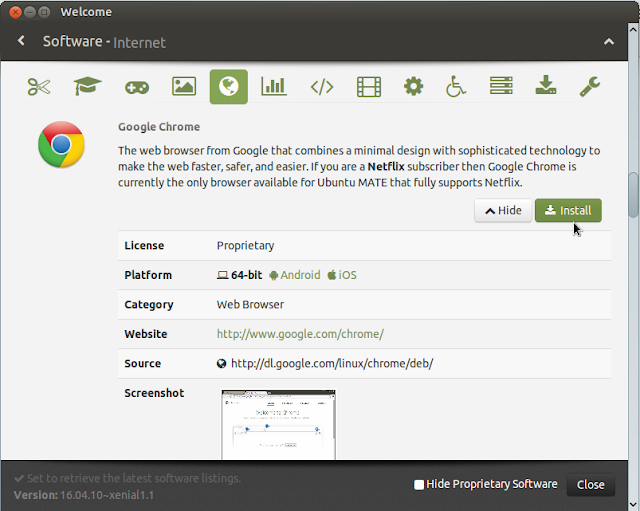Viewport: 640px width, 511px height.
Task: Open the Office category (bar chart icon)
Action: [x=274, y=87]
